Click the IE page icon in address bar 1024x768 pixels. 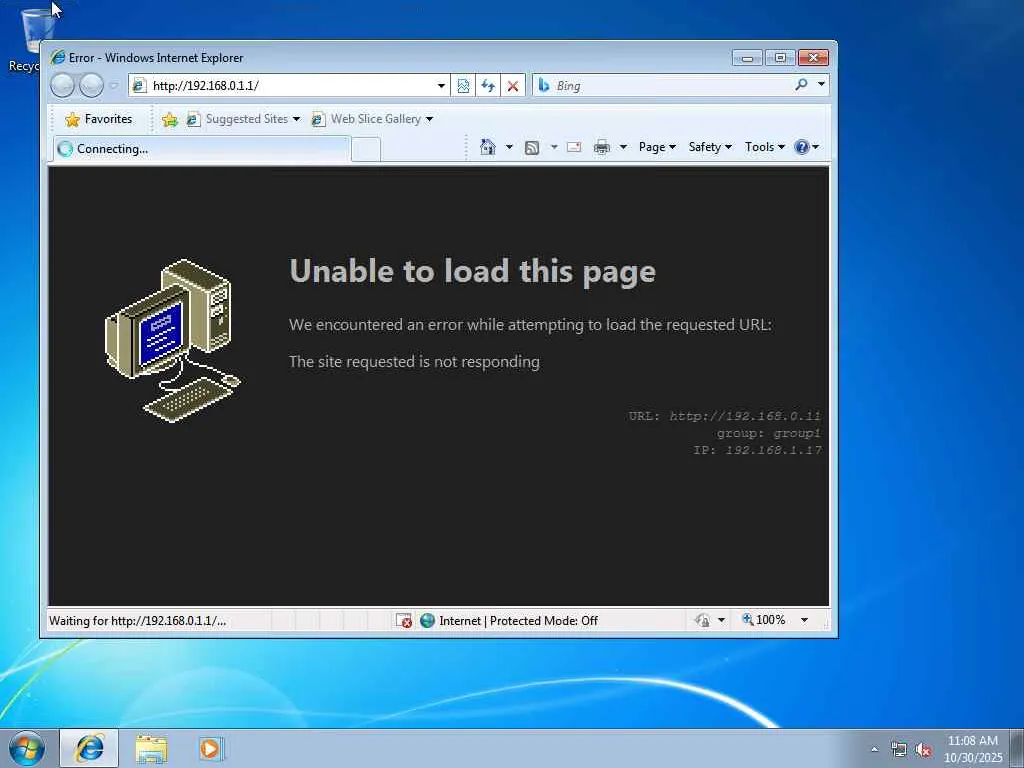click(139, 86)
